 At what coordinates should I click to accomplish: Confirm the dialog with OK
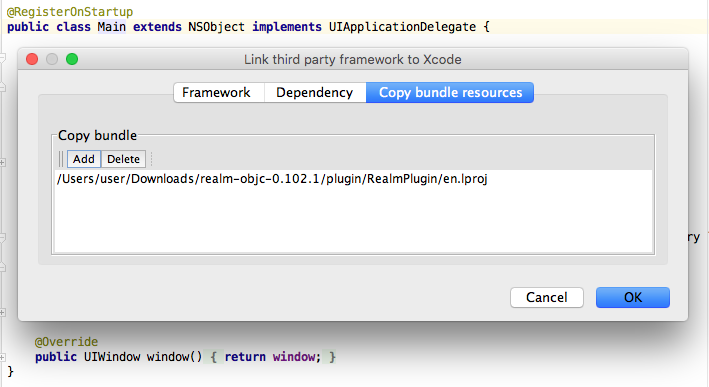point(633,297)
